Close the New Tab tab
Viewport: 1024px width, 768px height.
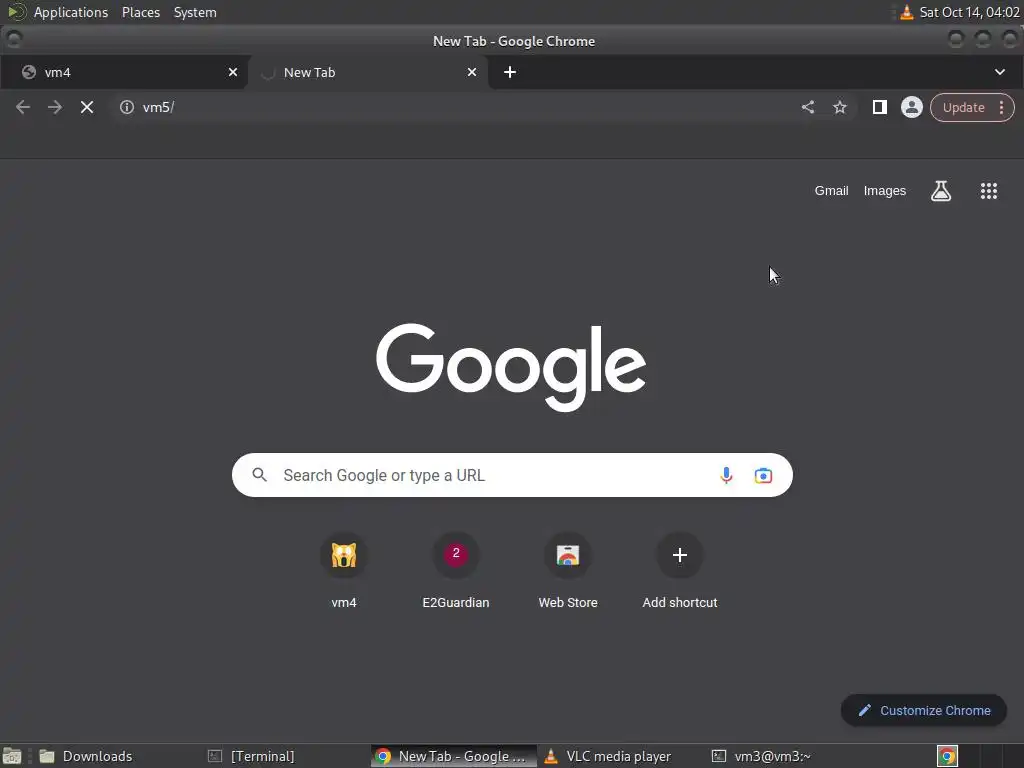(472, 72)
